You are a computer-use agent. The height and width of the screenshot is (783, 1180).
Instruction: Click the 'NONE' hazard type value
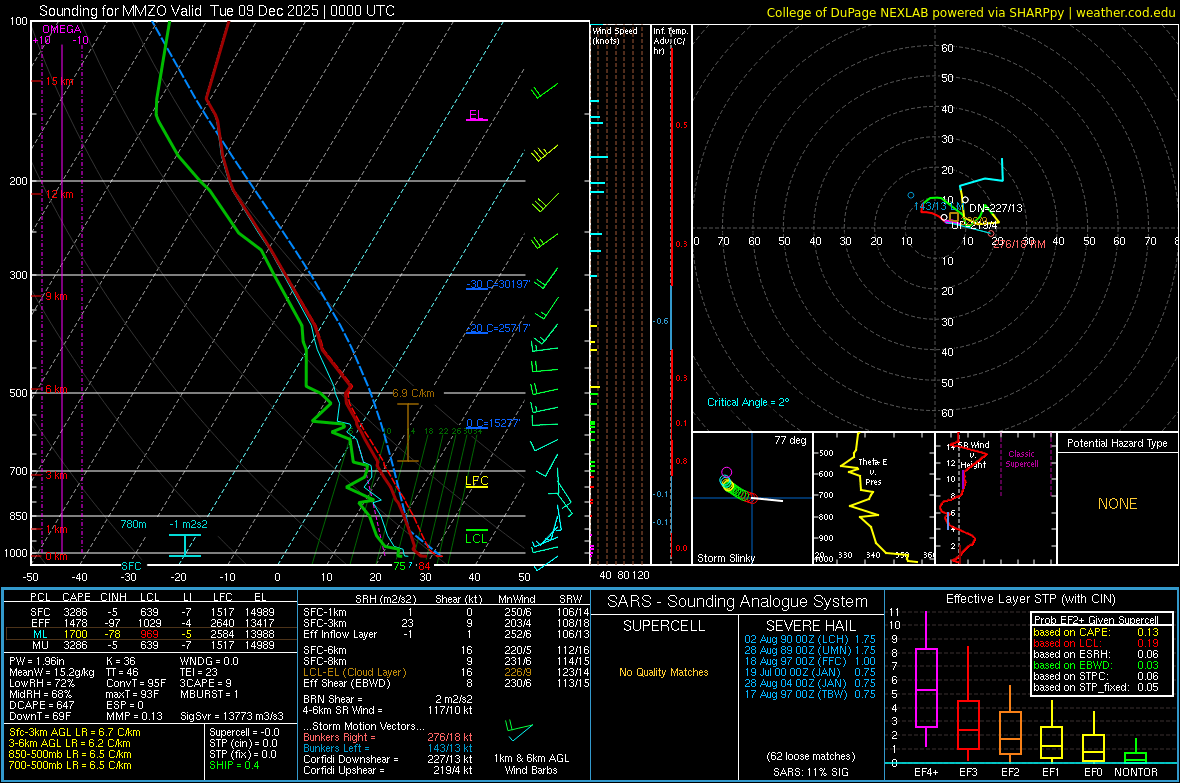pos(1118,504)
